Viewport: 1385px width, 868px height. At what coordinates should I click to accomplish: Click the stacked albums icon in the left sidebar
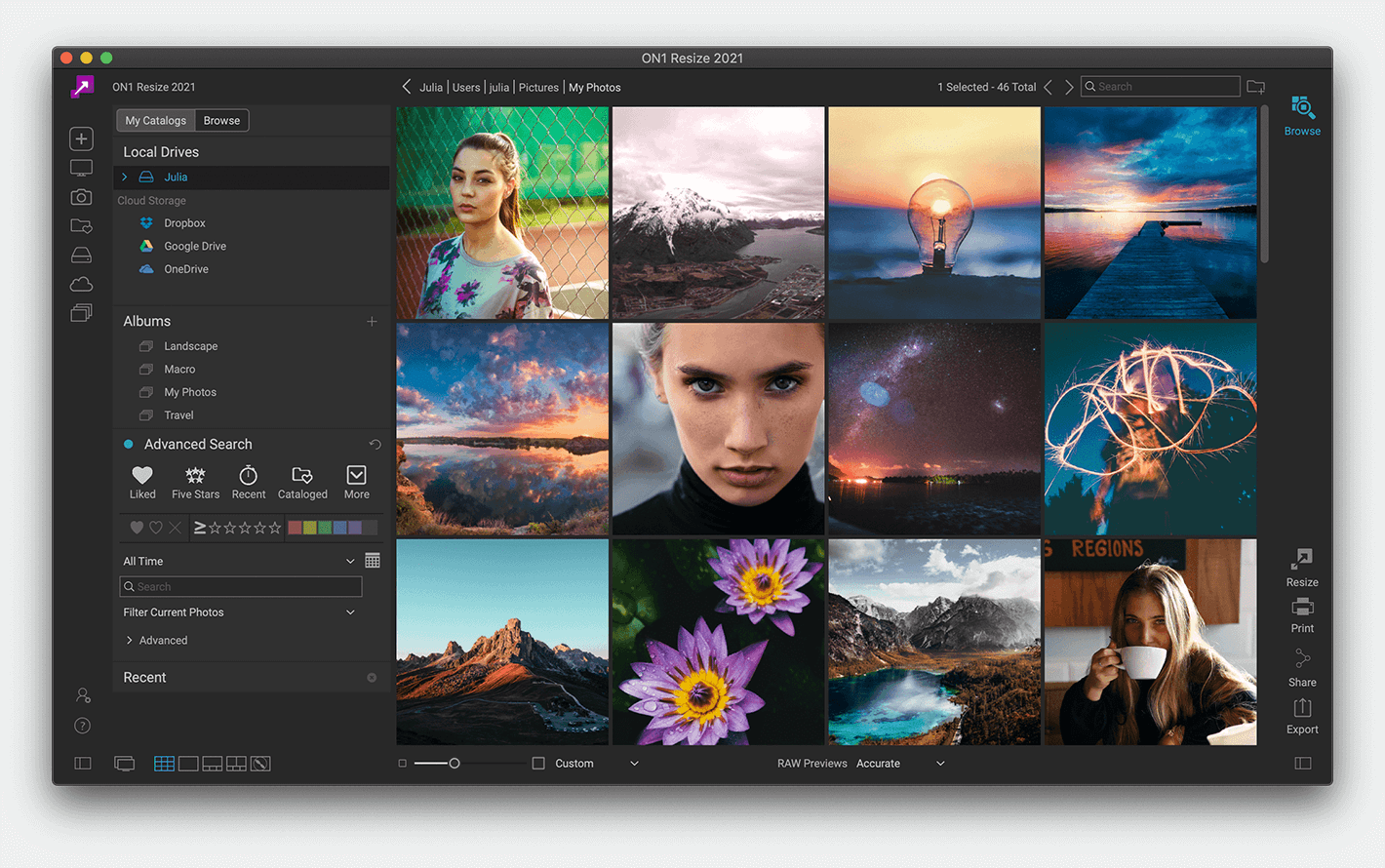point(82,313)
